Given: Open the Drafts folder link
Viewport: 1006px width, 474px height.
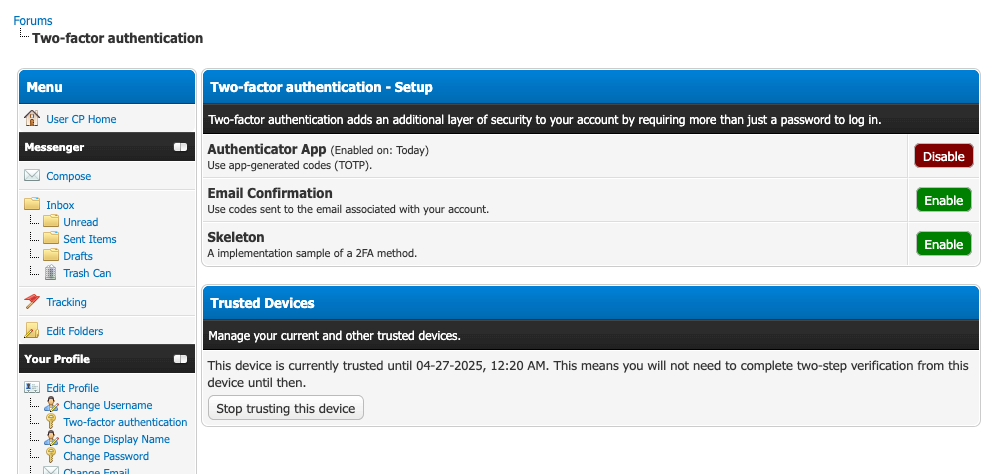Looking at the screenshot, I should click(78, 256).
